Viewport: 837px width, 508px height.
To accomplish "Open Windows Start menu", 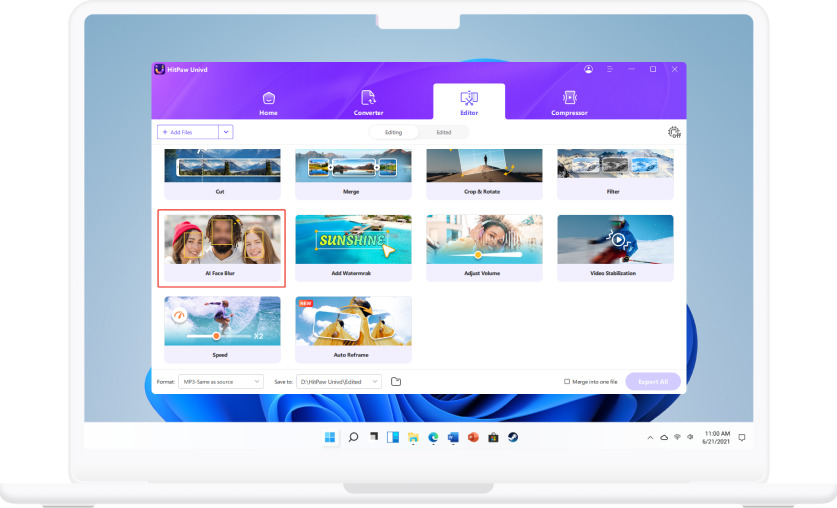I will pos(330,437).
